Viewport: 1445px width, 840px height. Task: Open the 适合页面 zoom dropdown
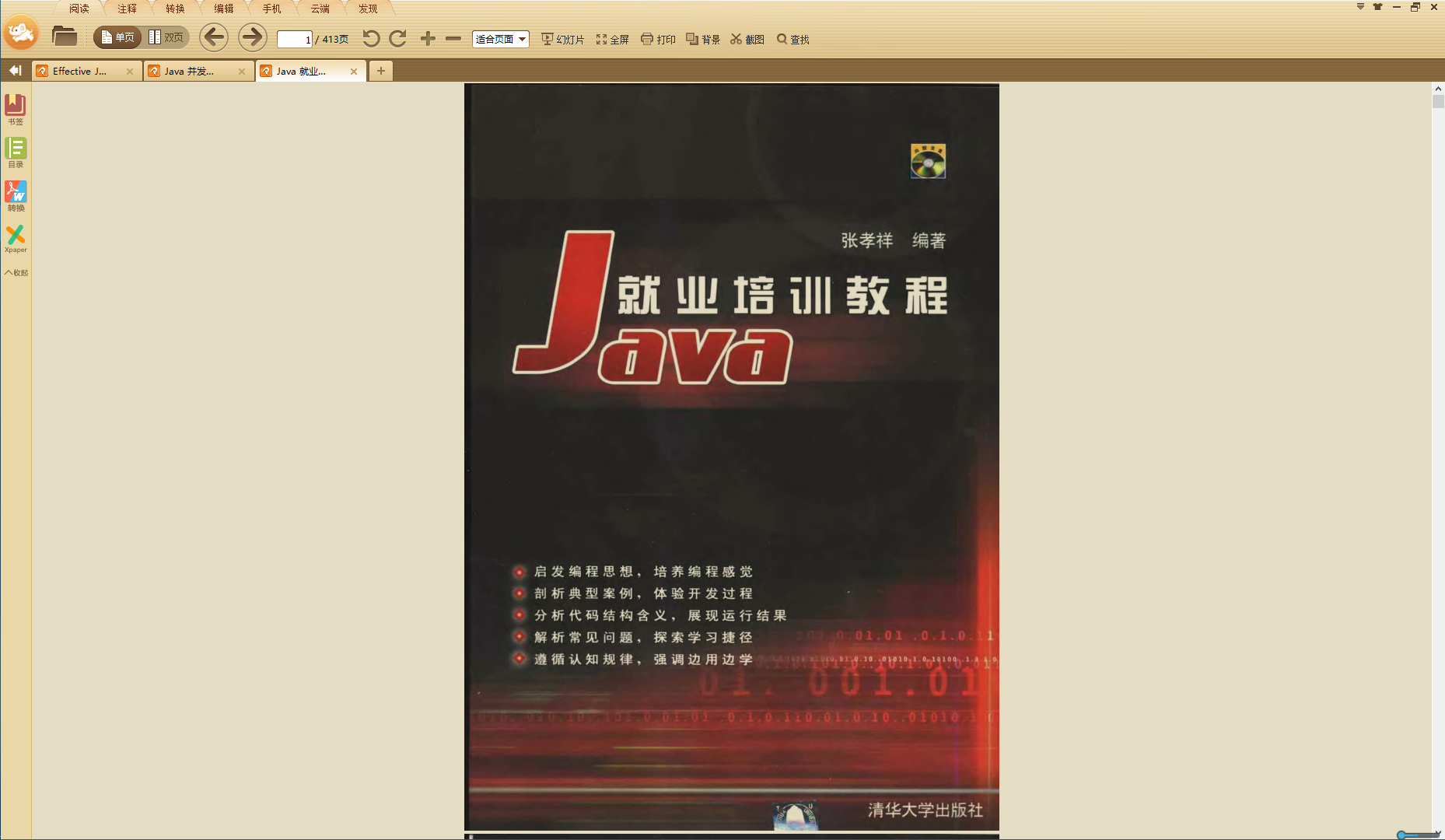pyautogui.click(x=500, y=39)
